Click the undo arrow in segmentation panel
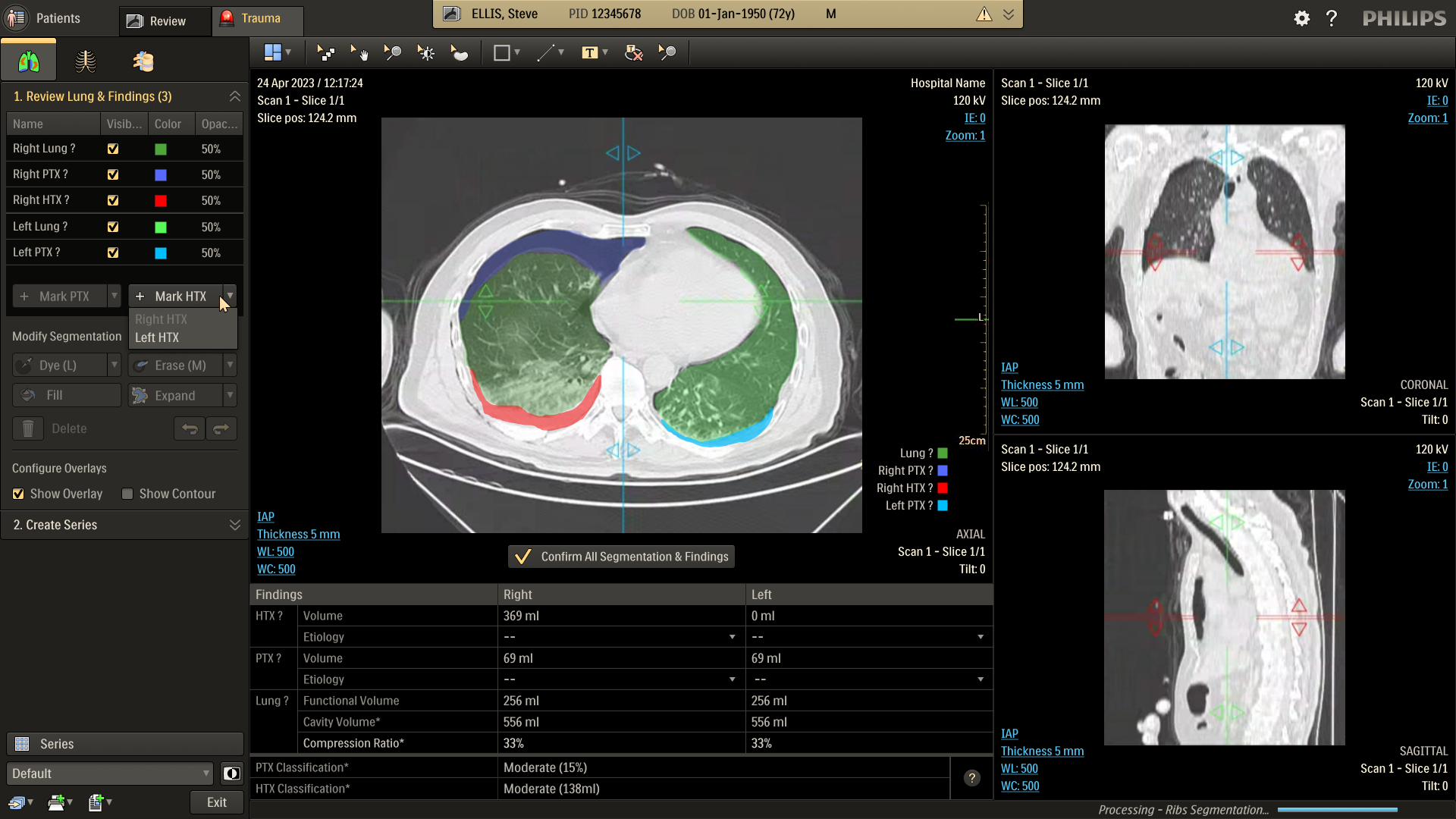Viewport: 1456px width, 819px height. click(x=190, y=429)
